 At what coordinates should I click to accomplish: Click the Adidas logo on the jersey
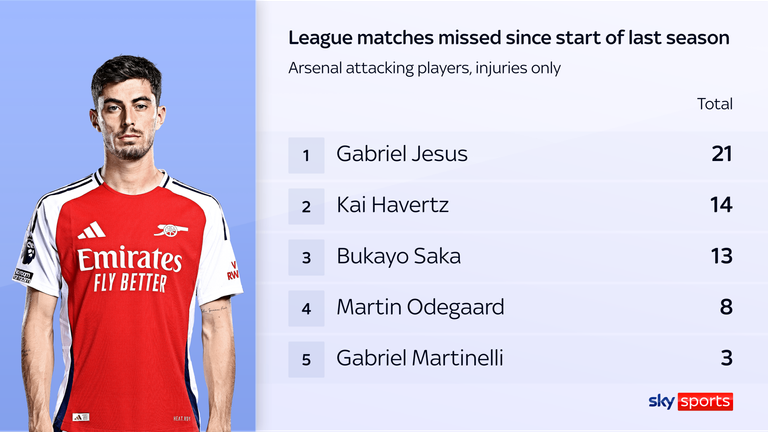coord(91,230)
